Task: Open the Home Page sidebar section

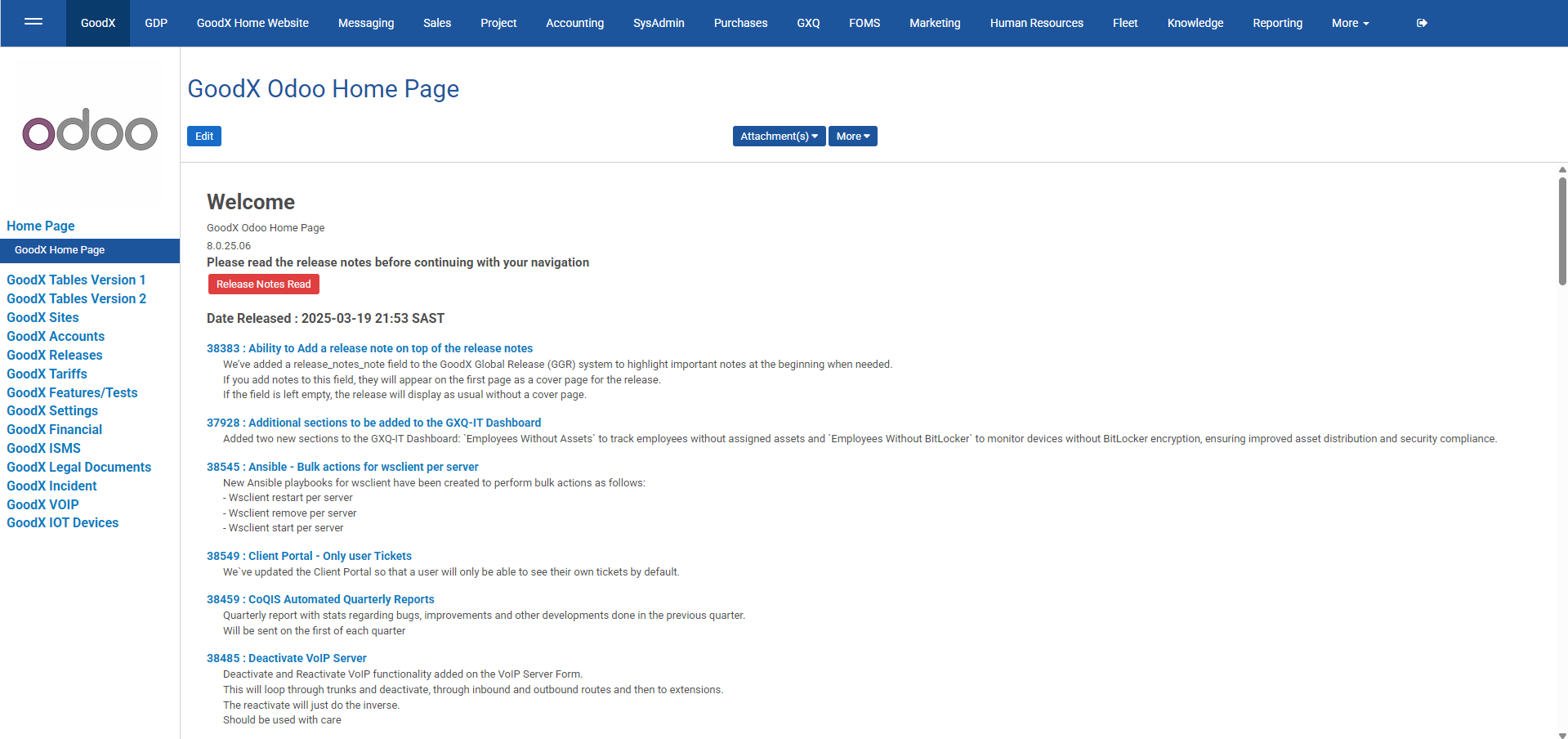Action: 41,226
